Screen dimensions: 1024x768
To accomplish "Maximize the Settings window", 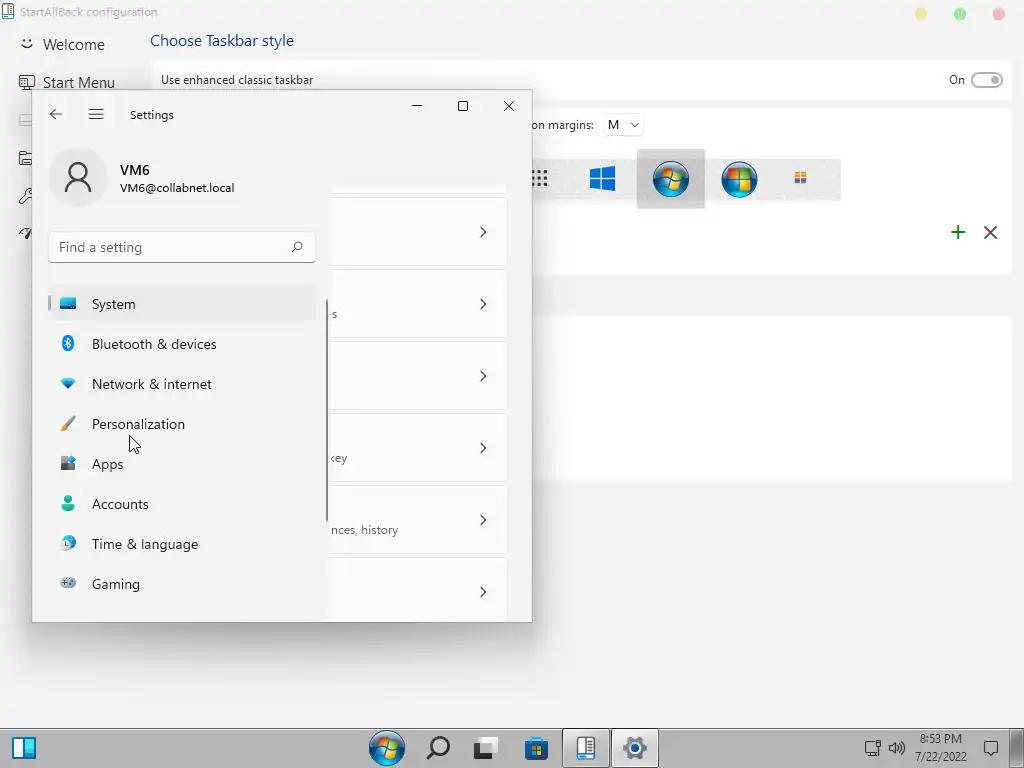I will coord(463,106).
